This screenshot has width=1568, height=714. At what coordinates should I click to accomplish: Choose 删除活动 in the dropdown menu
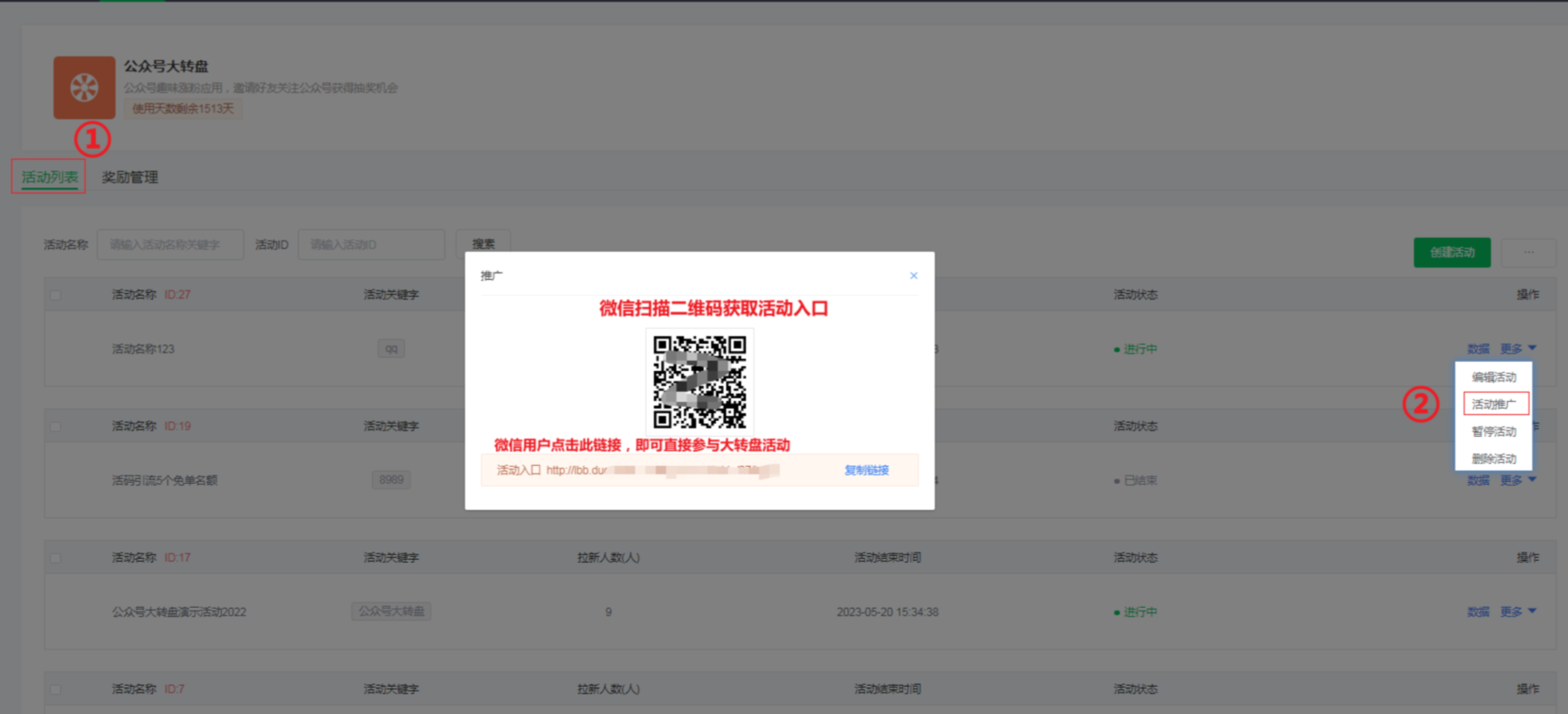click(x=1494, y=458)
